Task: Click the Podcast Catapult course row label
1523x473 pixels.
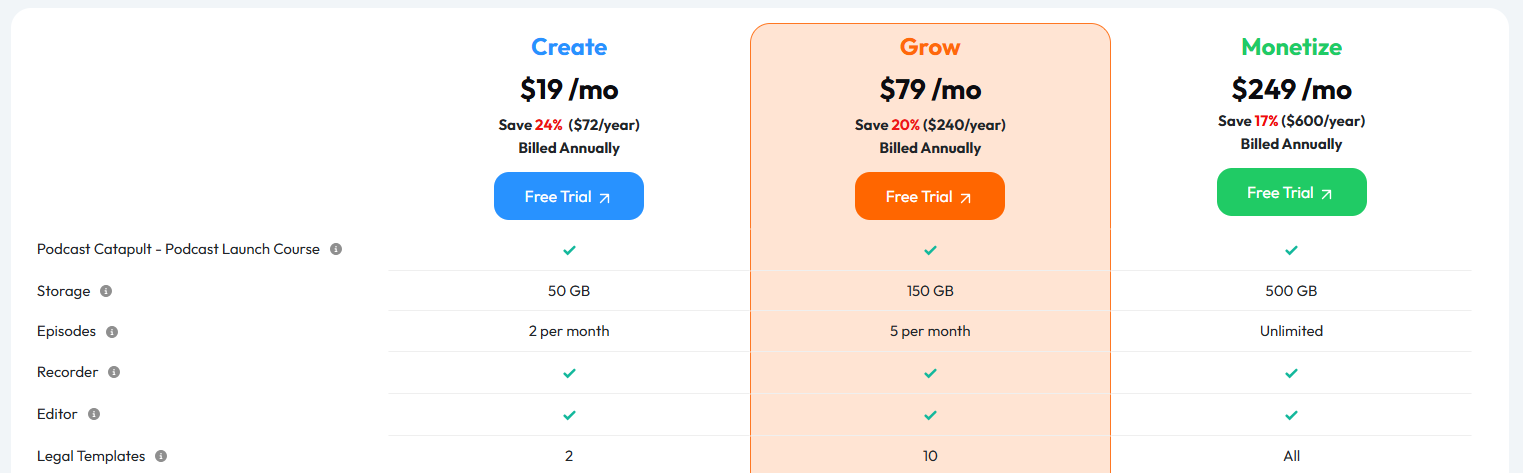Action: click(x=178, y=249)
